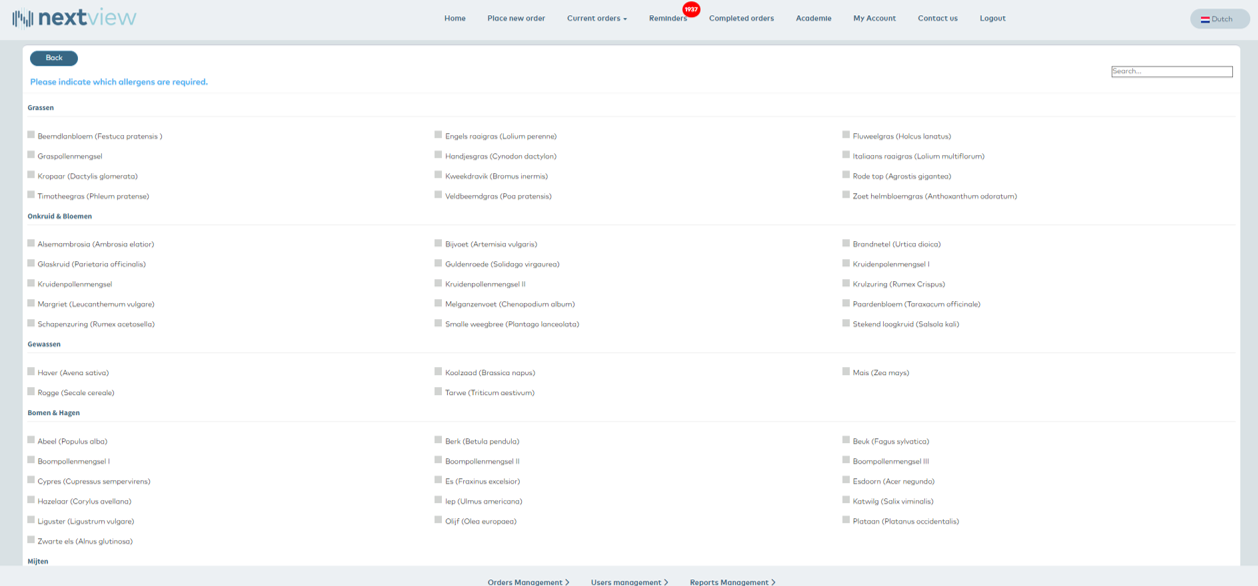Open the Current orders dropdown
The width and height of the screenshot is (1258, 586).
tap(597, 18)
